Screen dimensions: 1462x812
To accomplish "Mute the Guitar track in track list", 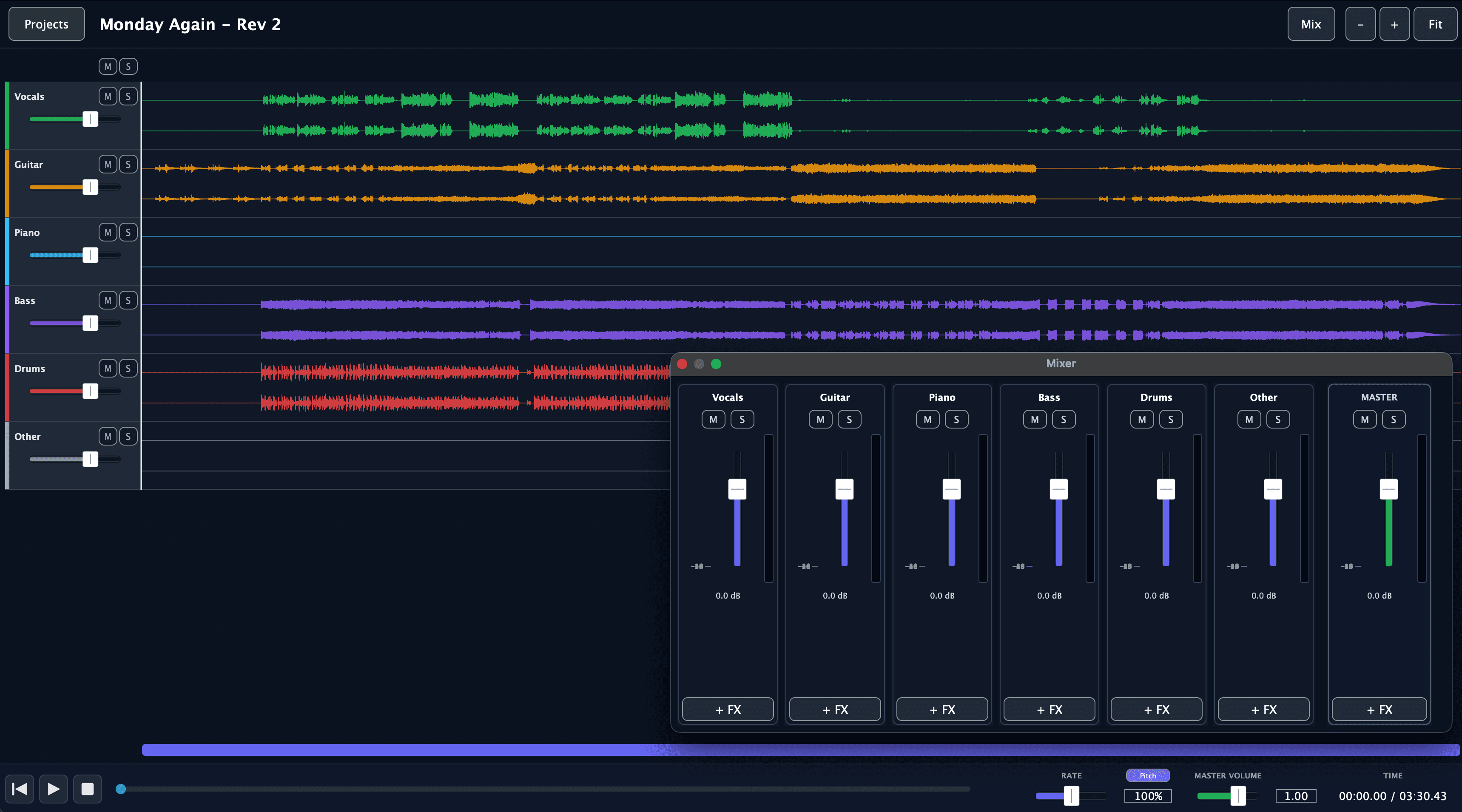I will (108, 165).
